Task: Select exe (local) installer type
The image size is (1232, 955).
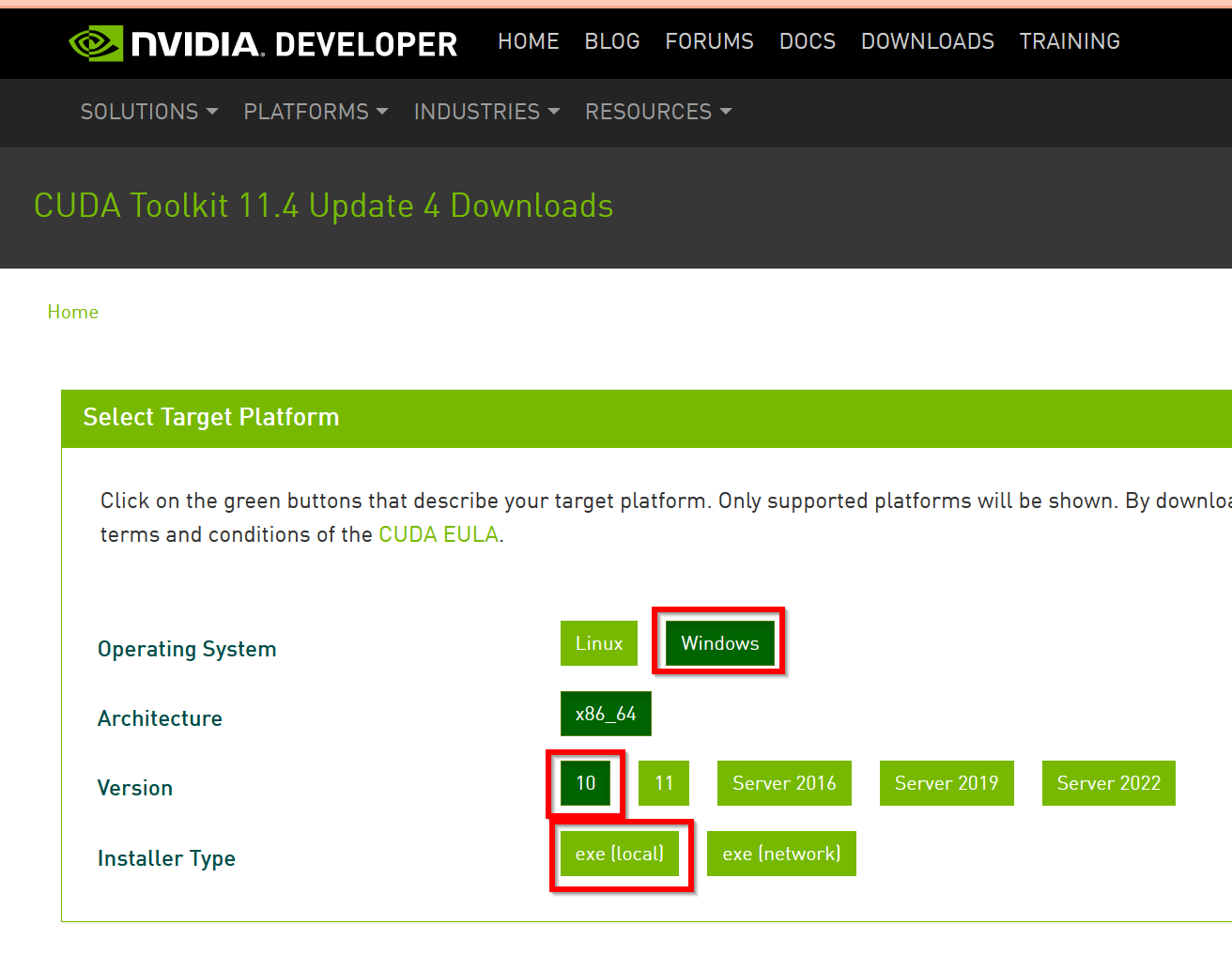Action: click(620, 854)
